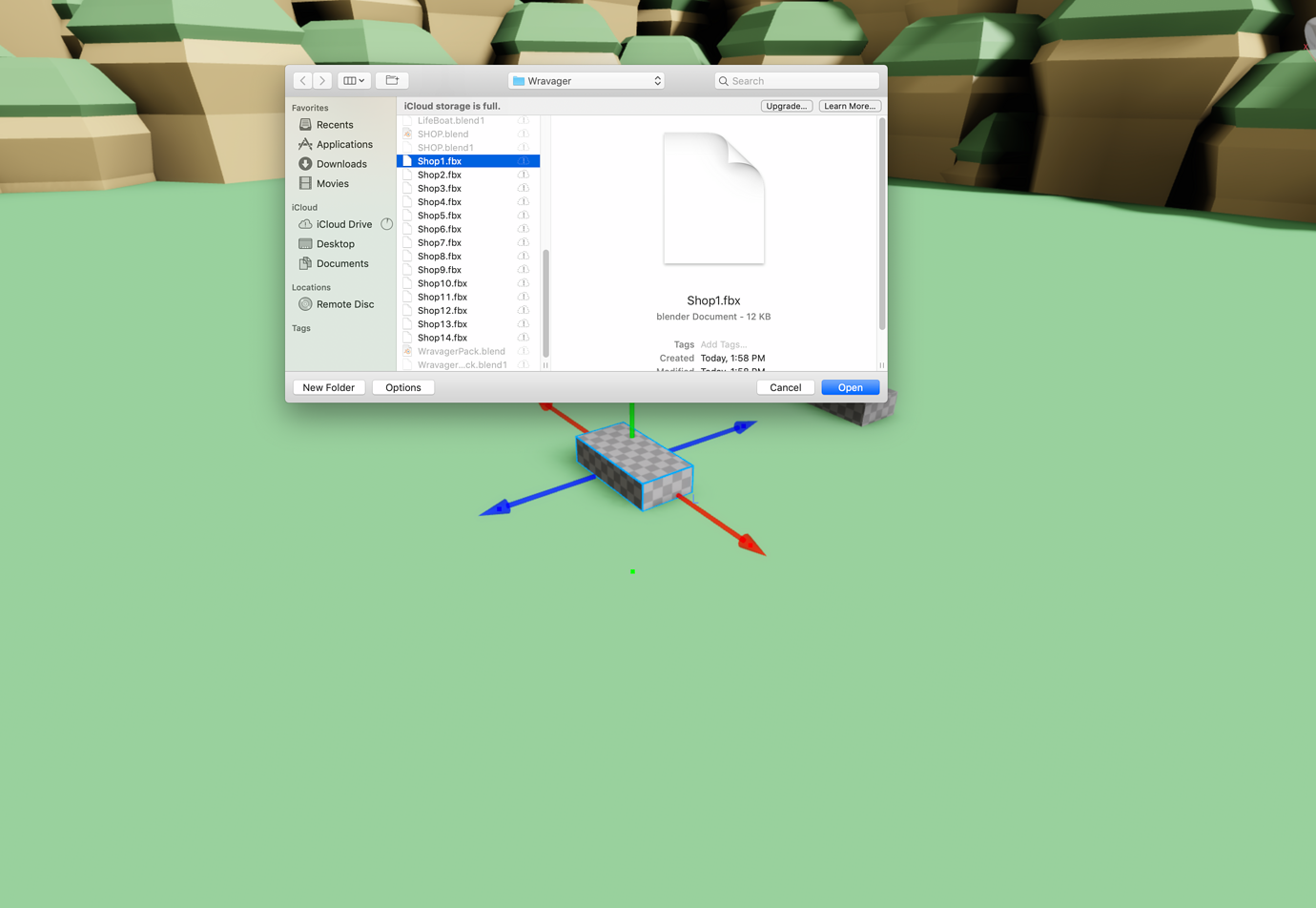This screenshot has width=1316, height=908.
Task: Click the iCloud download icon beside Shop14.fbx
Action: click(524, 338)
